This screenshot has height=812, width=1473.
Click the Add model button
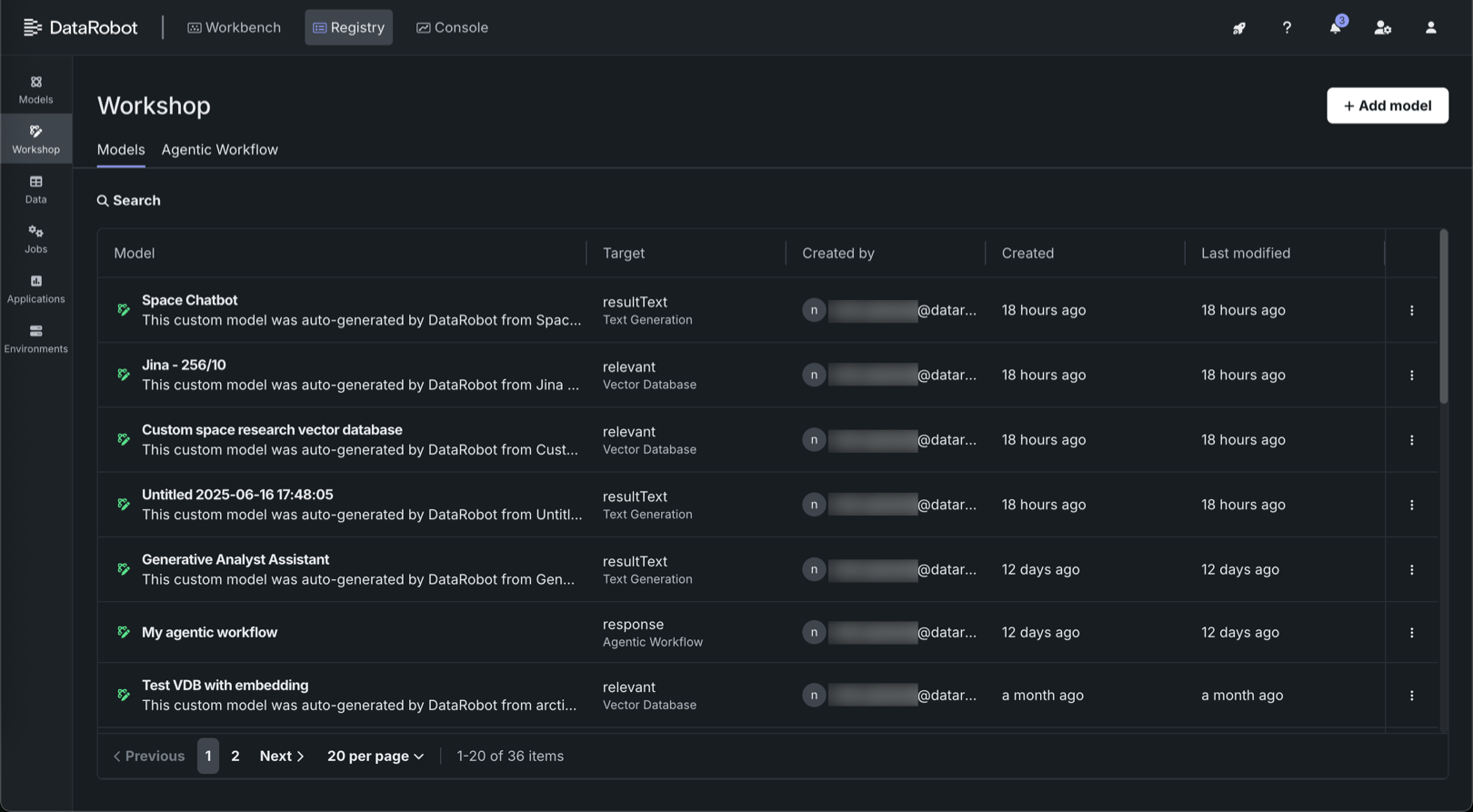click(1387, 105)
